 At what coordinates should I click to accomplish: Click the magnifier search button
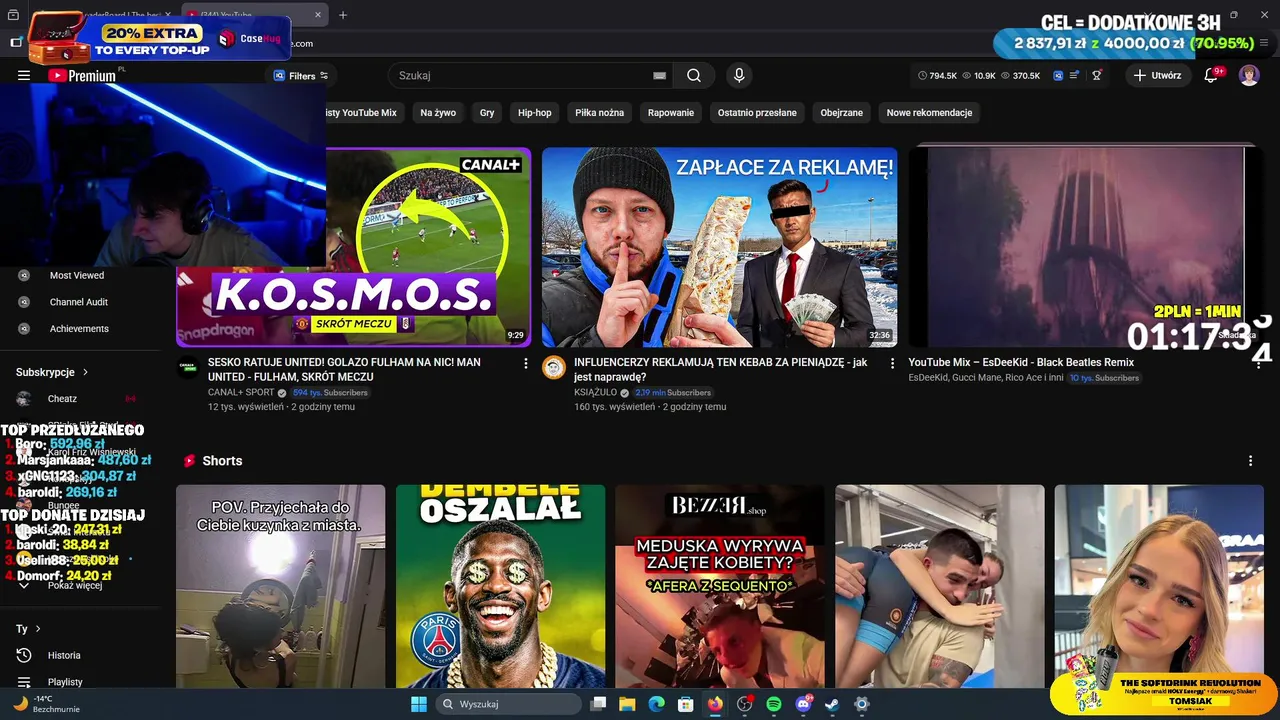(x=694, y=75)
